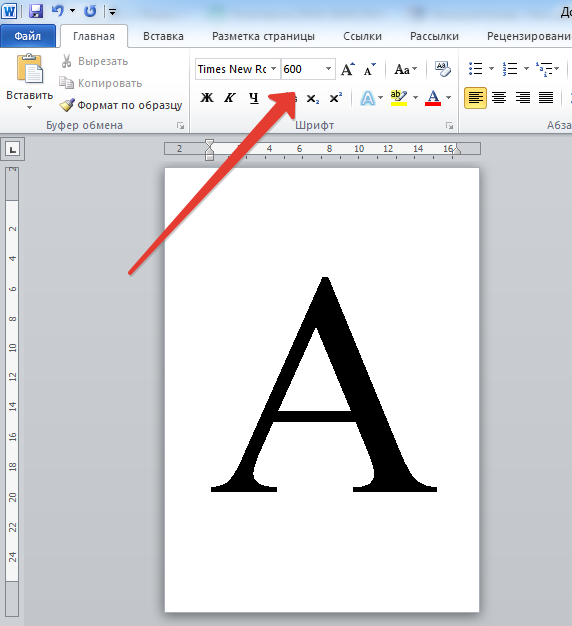Apply superscript formatting
The image size is (572, 626).
(x=336, y=98)
